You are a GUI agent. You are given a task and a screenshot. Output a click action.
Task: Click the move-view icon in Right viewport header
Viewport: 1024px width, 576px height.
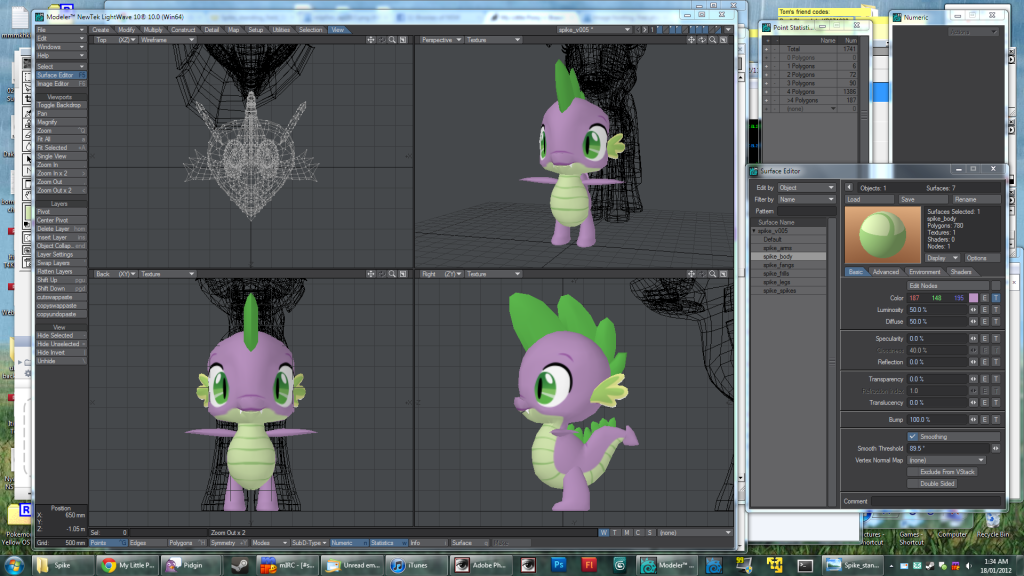[691, 274]
